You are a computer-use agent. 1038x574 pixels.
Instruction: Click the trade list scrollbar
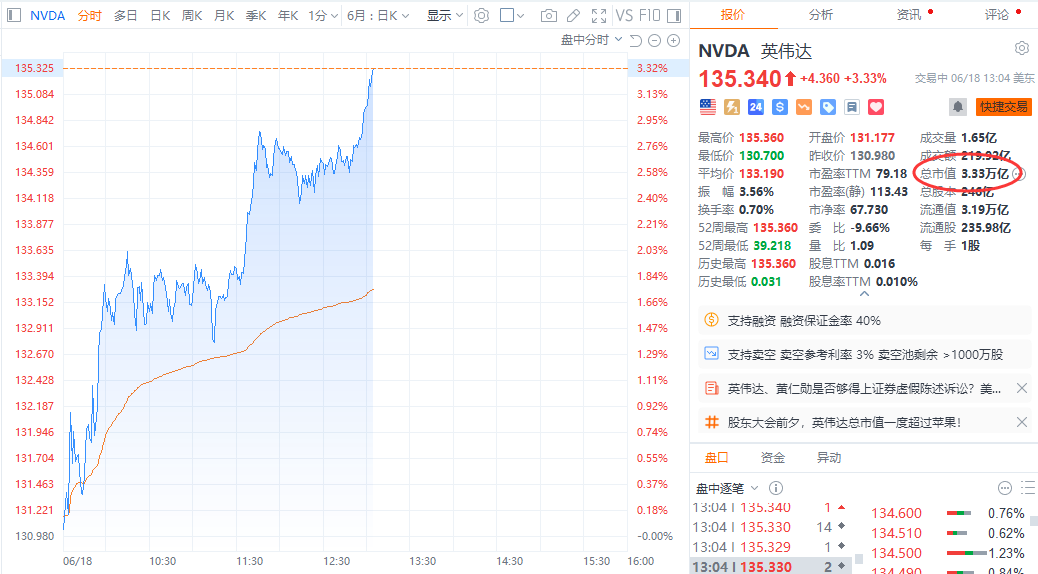point(859,540)
